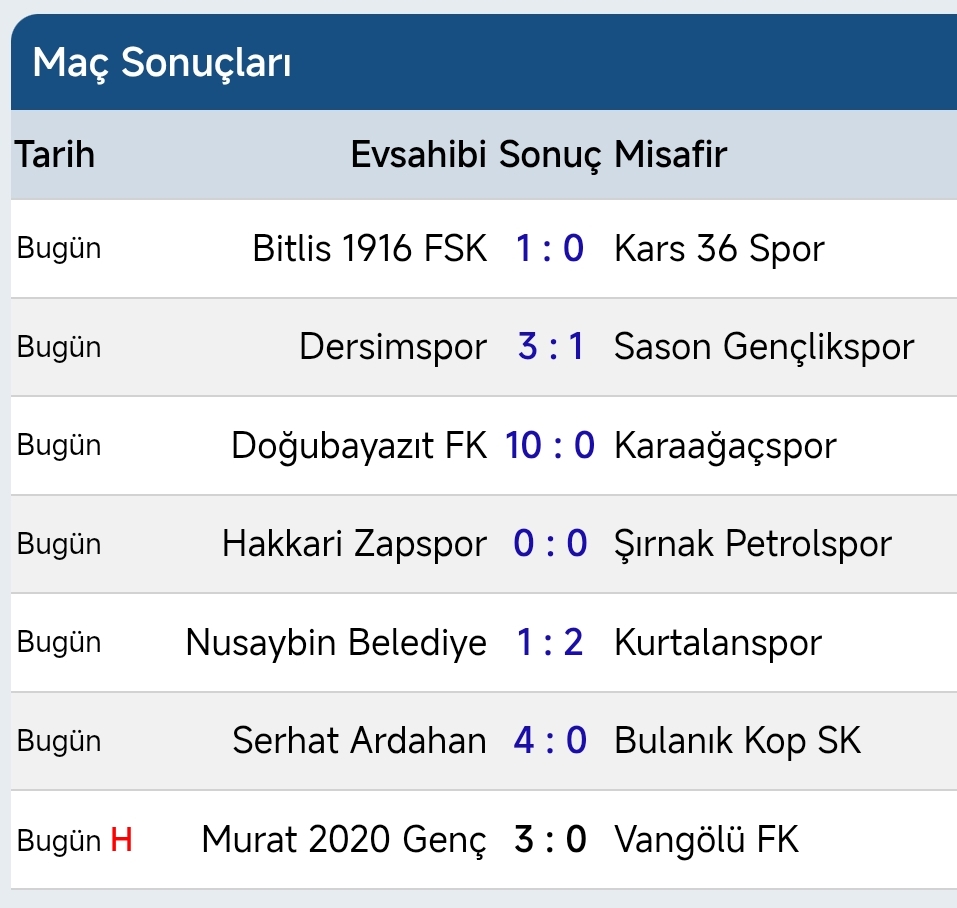Open the Doğubayazıt FK team page
957x908 pixels.
359,445
